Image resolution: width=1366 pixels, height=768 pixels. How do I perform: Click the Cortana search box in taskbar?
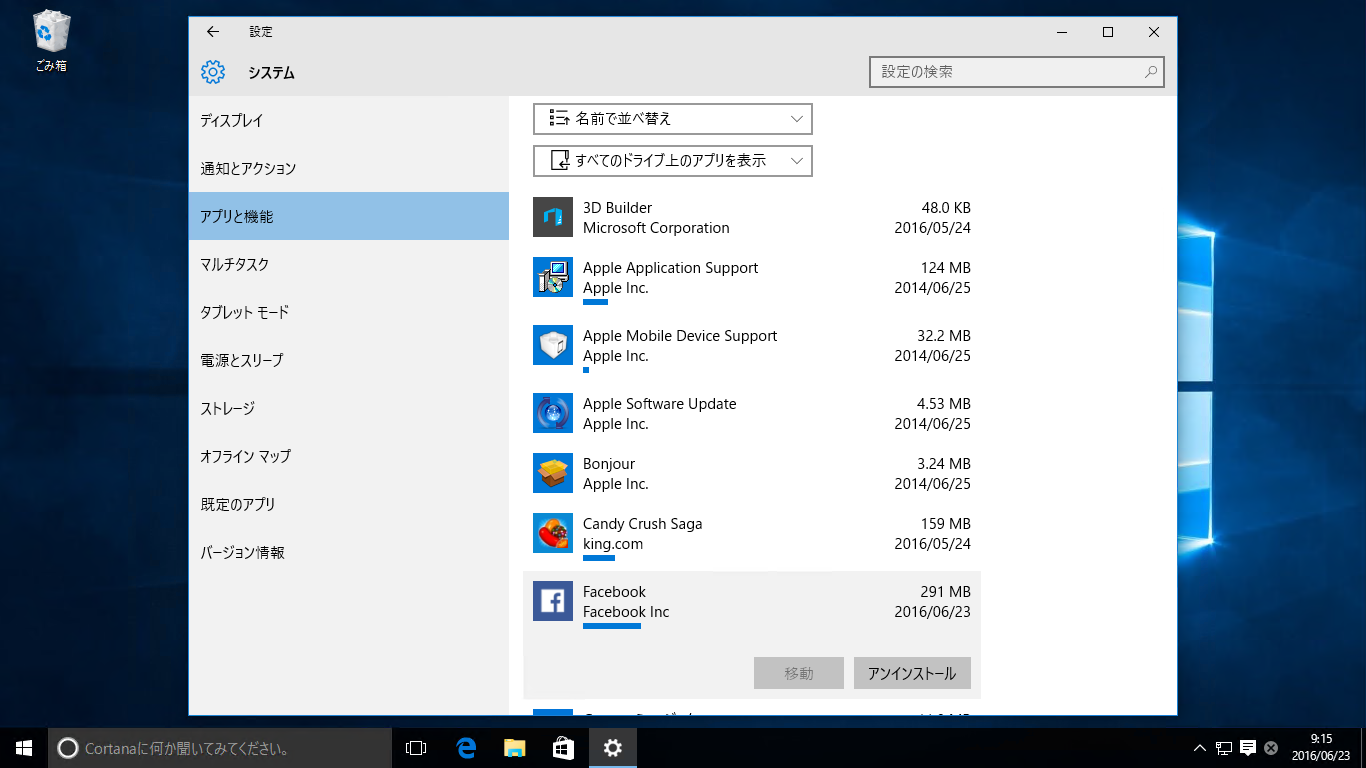click(220, 748)
